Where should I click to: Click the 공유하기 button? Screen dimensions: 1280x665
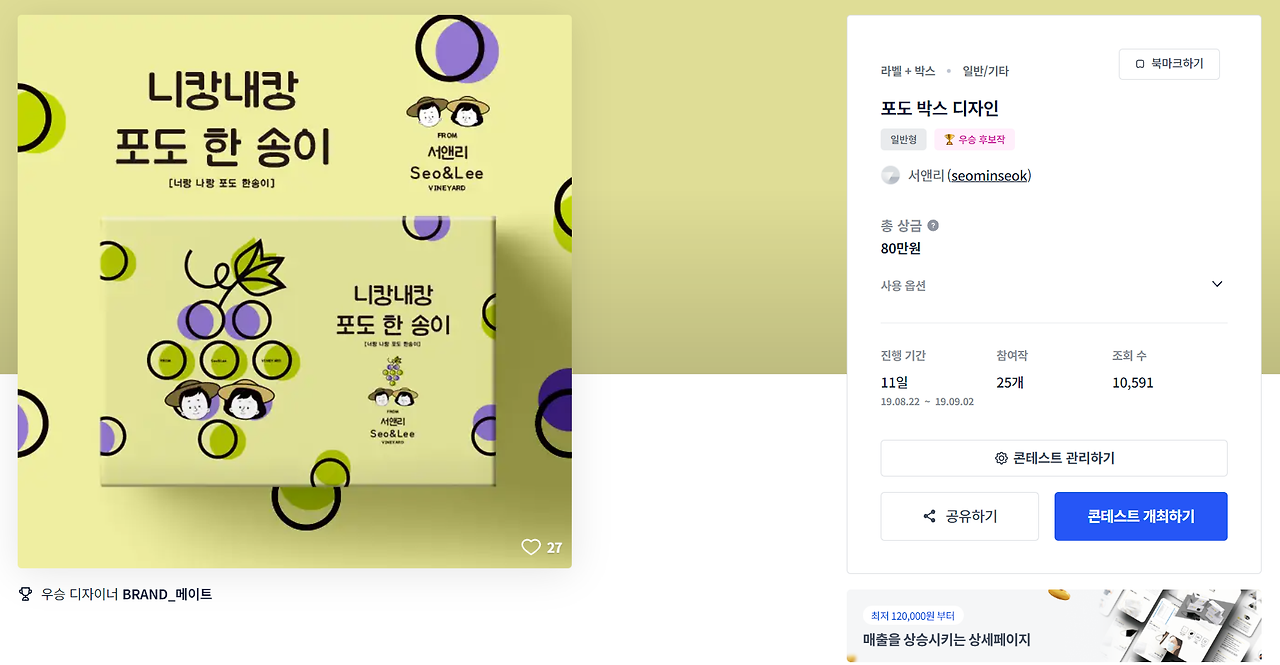click(x=960, y=516)
